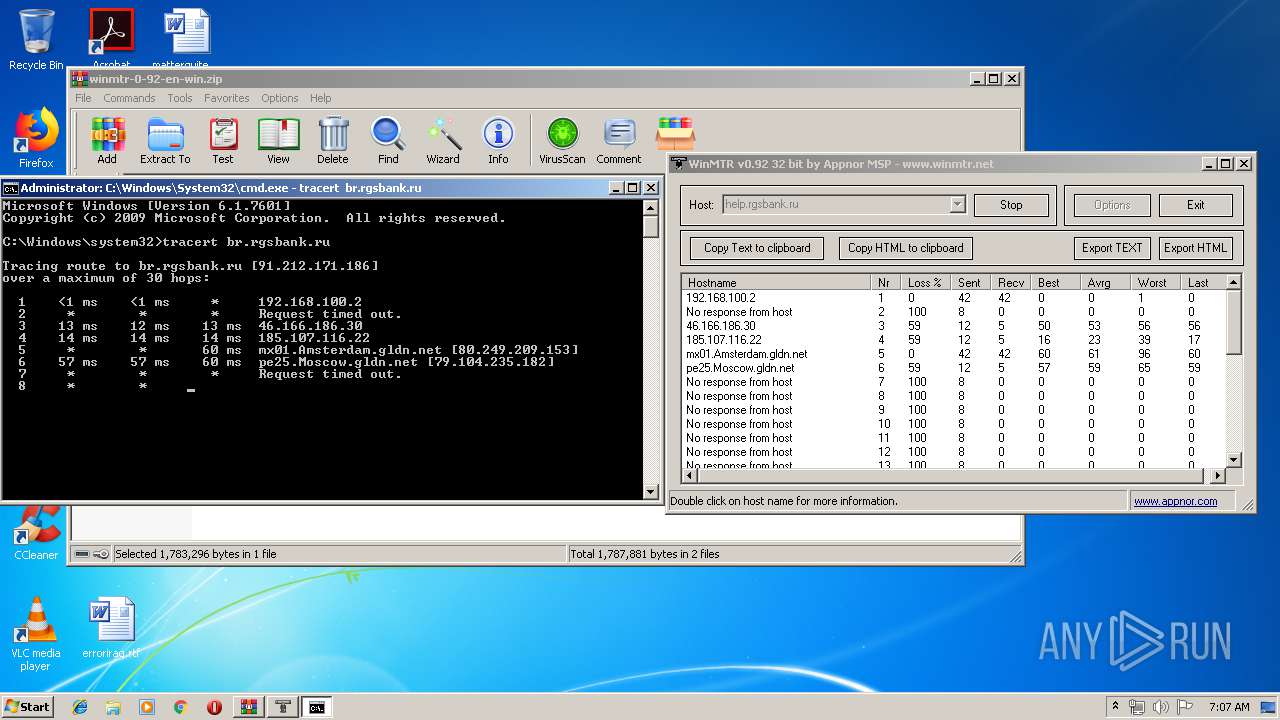Screen dimensions: 1280x720
Task: Open the CCleaner desktop icon
Action: pyautogui.click(x=36, y=534)
